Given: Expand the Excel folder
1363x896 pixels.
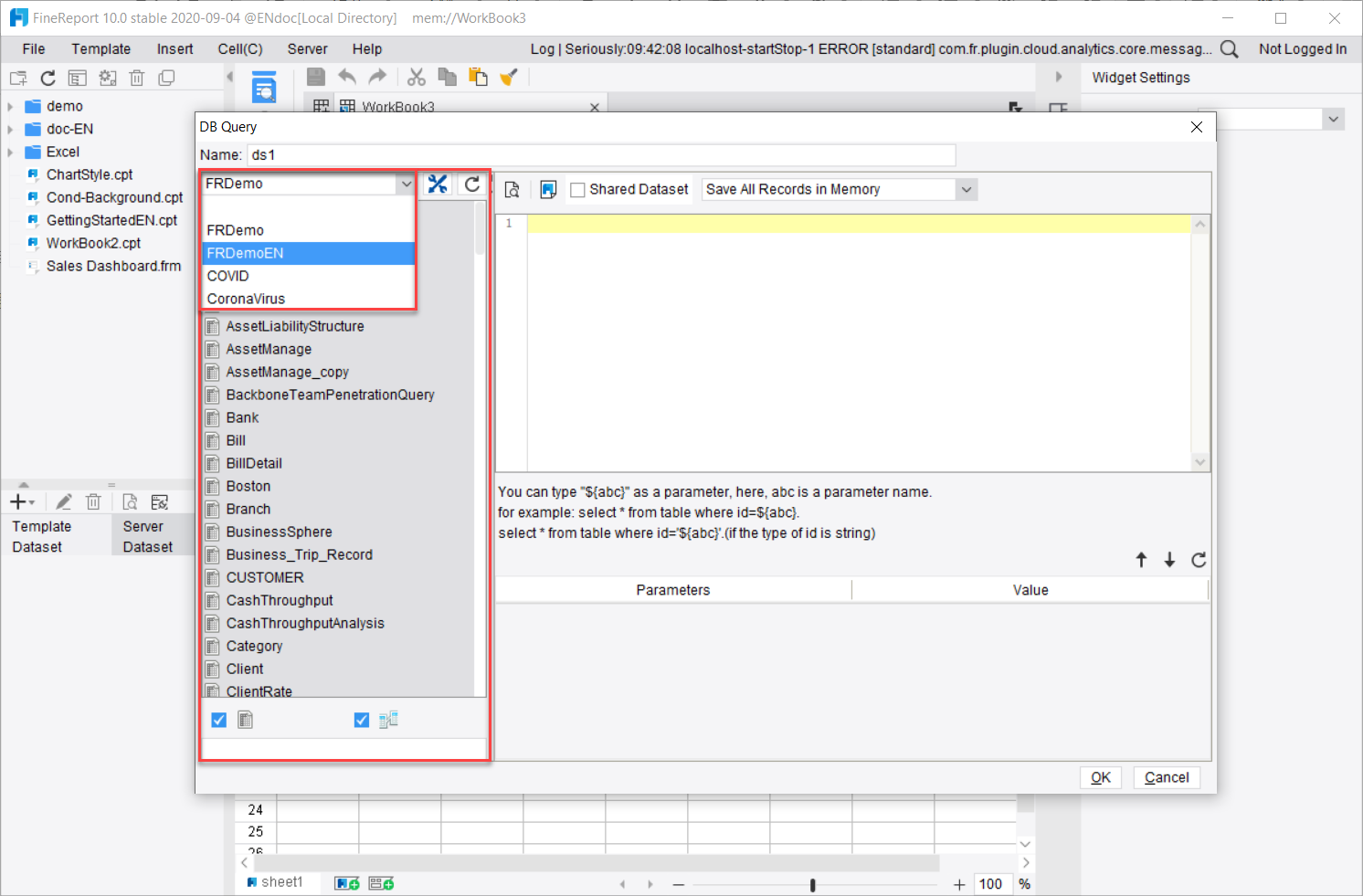Looking at the screenshot, I should (x=11, y=153).
